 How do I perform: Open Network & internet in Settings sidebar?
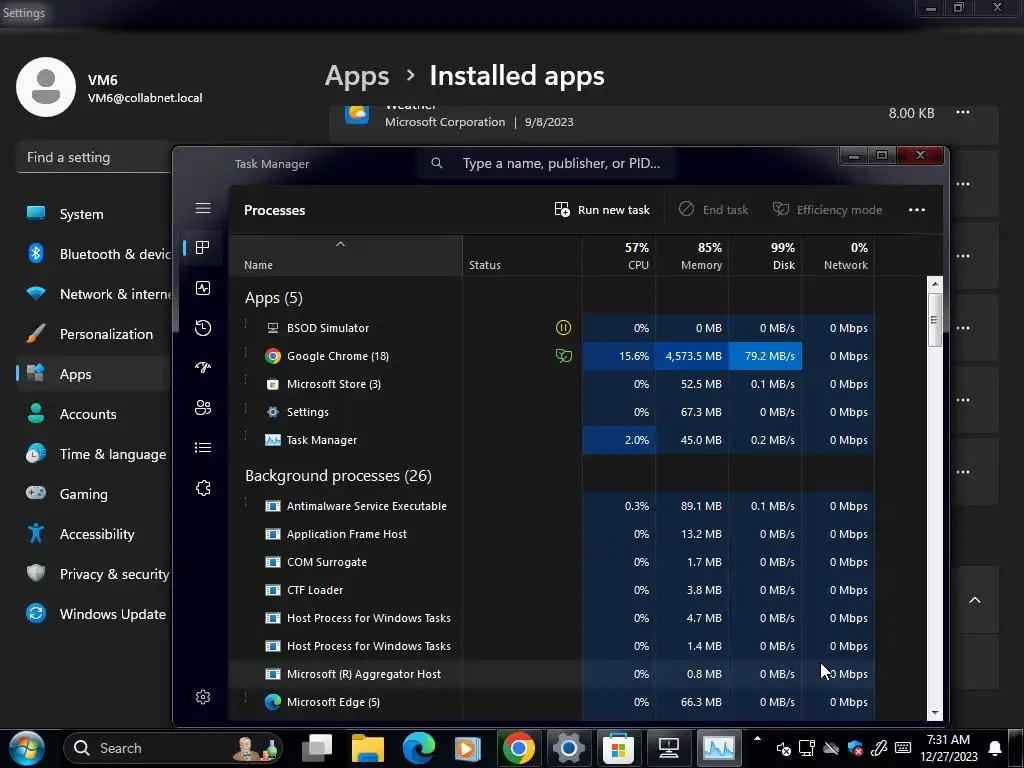pyautogui.click(x=95, y=294)
